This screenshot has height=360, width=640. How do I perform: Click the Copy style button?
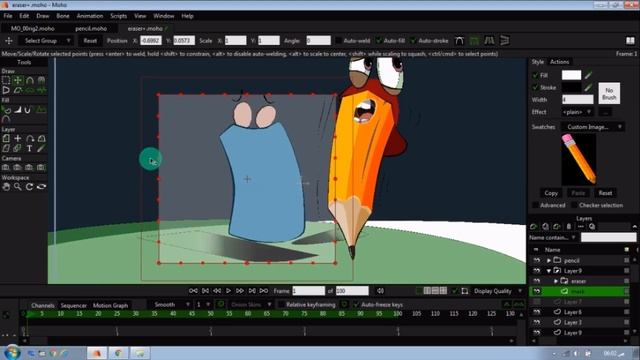(551, 193)
